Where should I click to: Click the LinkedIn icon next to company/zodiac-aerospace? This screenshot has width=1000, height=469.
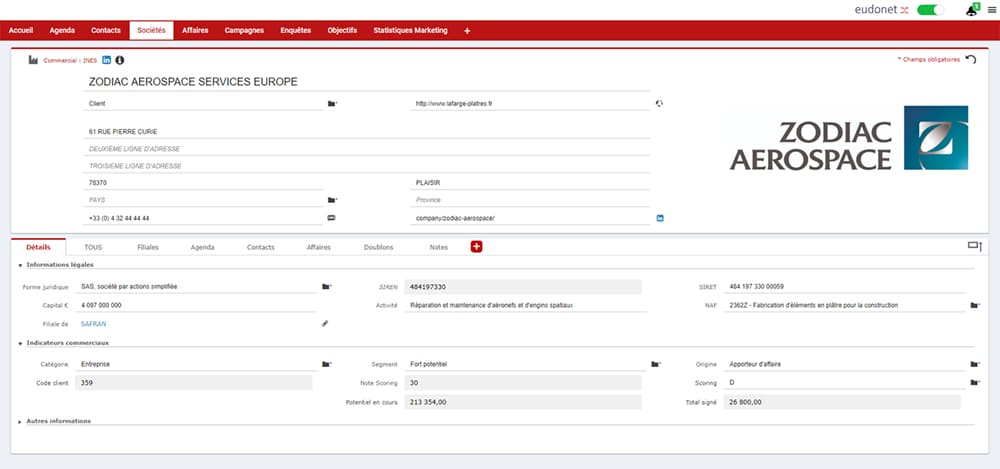click(x=660, y=218)
